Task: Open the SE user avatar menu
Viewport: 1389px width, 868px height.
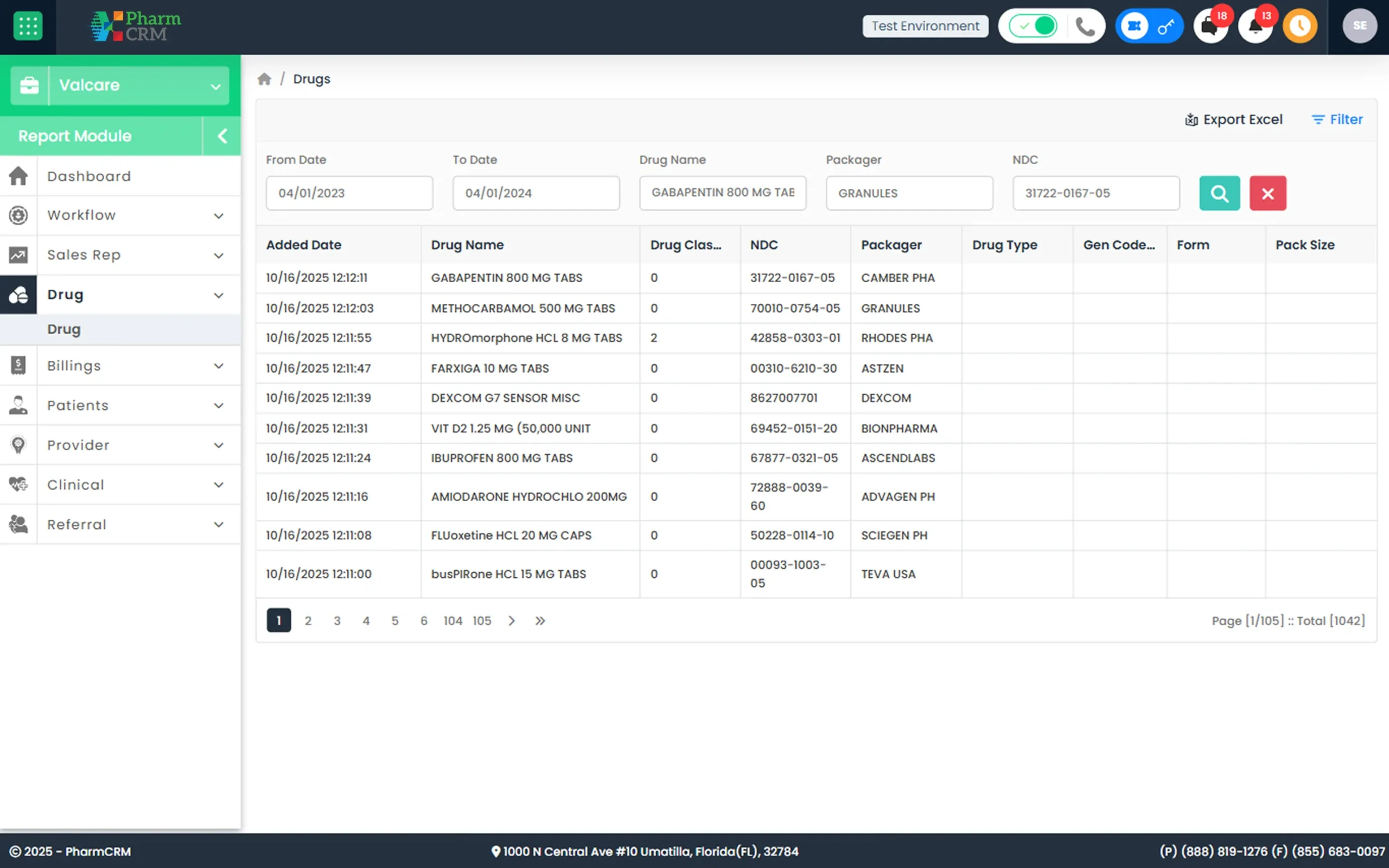Action: (1360, 26)
